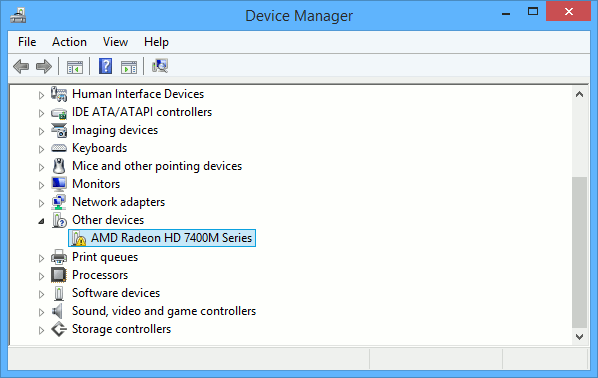Select IDE ATA/ATAPI controllers label

pyautogui.click(x=142, y=112)
